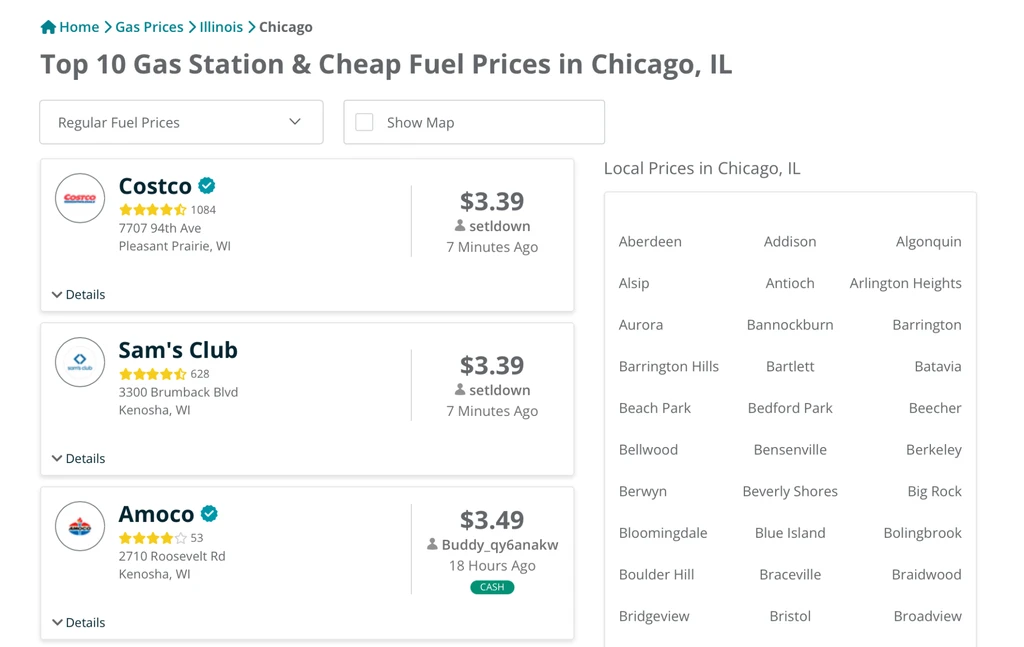Screen dimensions: 1024x647
Task: Open Arlington Heights local prices
Action: (905, 283)
